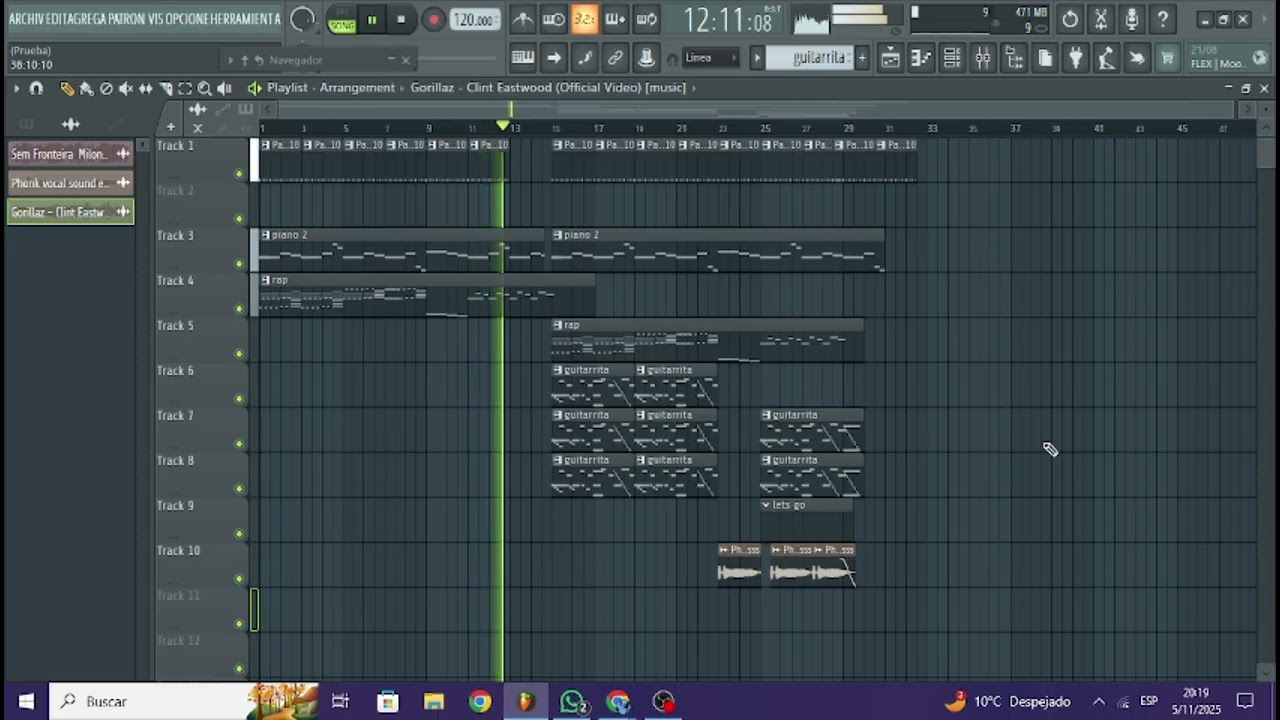Click the 120.000 tempo field
Image resolution: width=1280 pixels, height=720 pixels.
click(x=474, y=19)
